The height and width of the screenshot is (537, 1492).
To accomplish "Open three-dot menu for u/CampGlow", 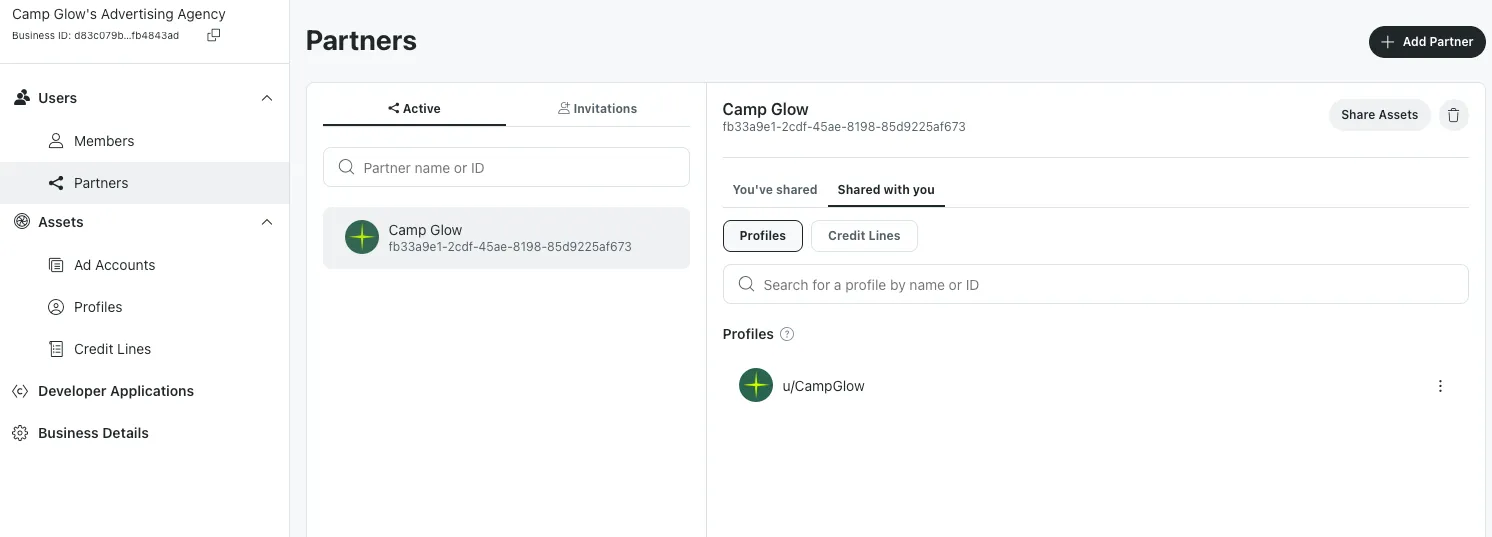I will 1440,386.
